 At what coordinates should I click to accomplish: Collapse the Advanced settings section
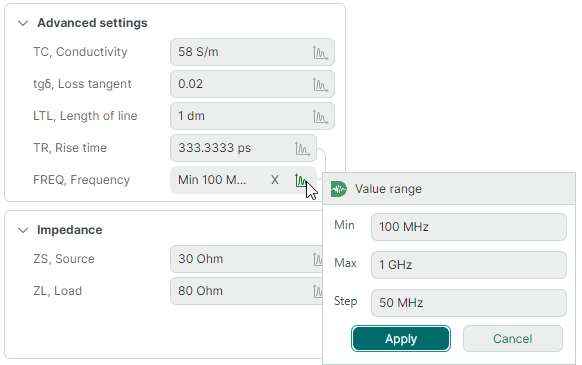[23, 23]
